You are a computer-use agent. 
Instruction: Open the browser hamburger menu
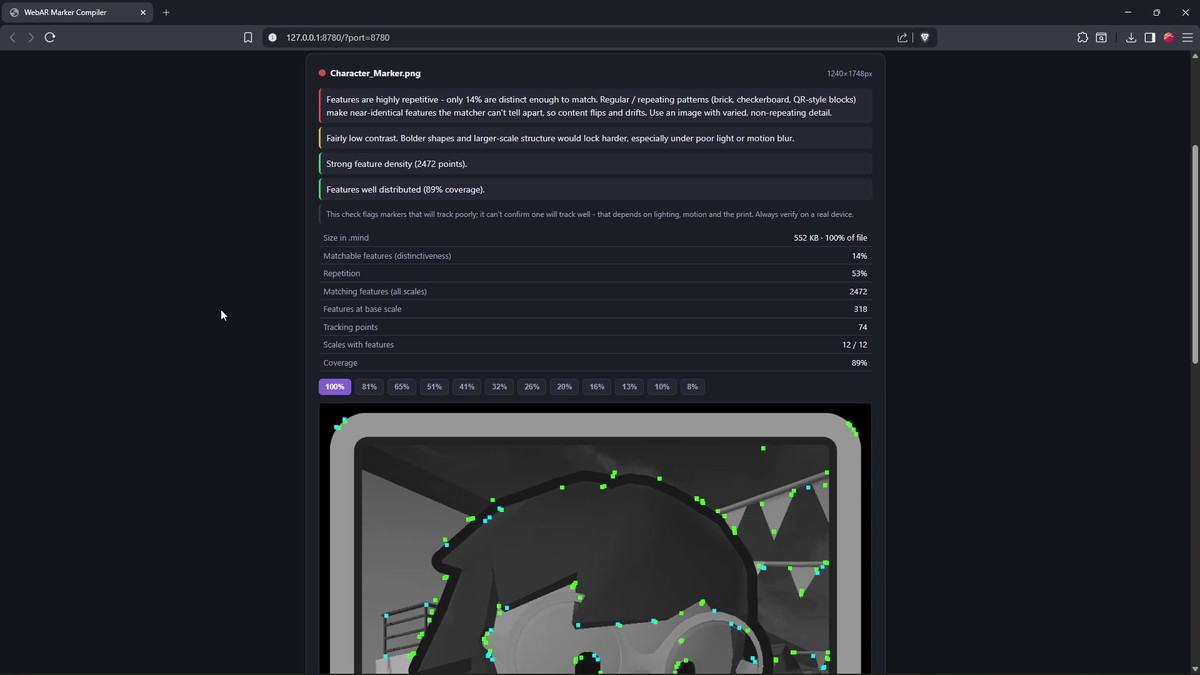pos(1188,37)
